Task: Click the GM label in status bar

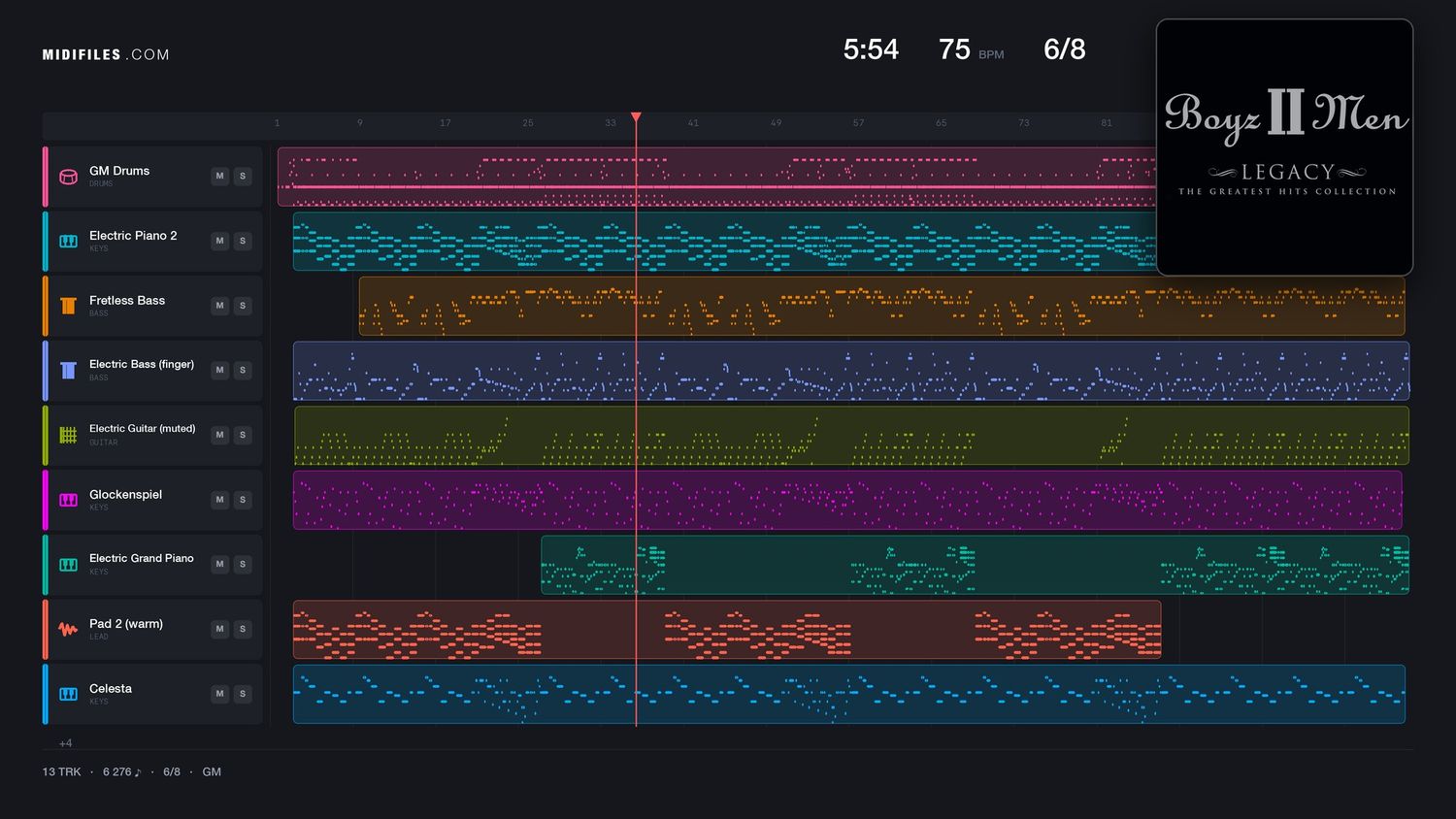Action: 212,772
